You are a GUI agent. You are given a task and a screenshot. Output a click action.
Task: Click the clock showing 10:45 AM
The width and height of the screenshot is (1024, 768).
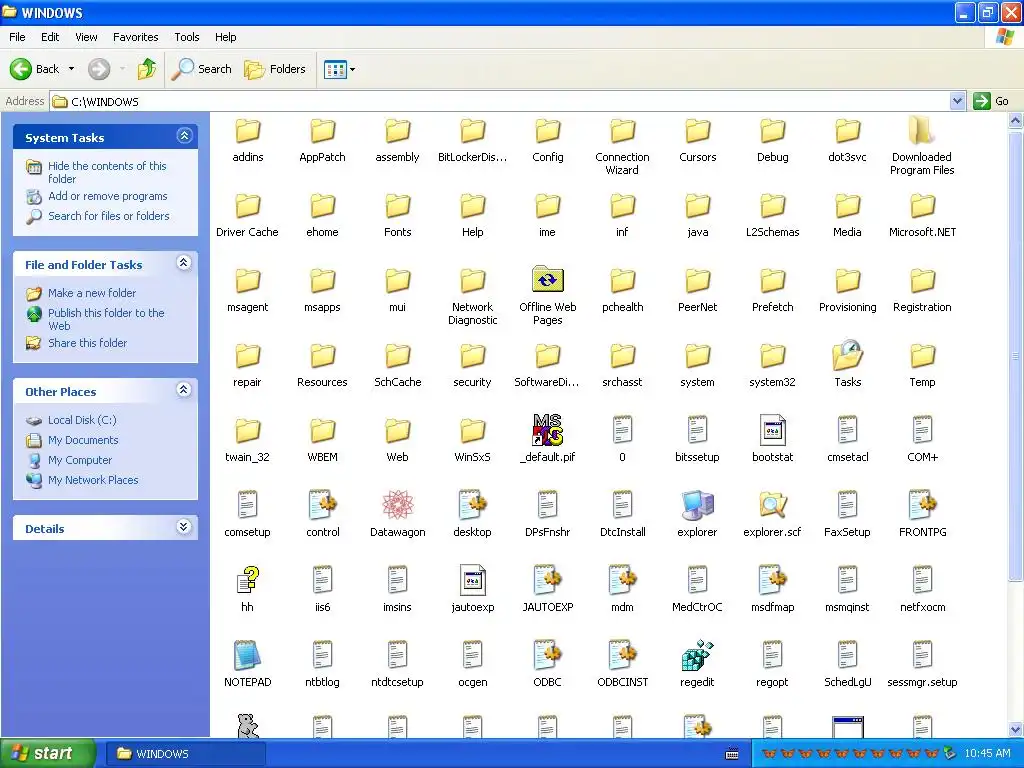987,754
